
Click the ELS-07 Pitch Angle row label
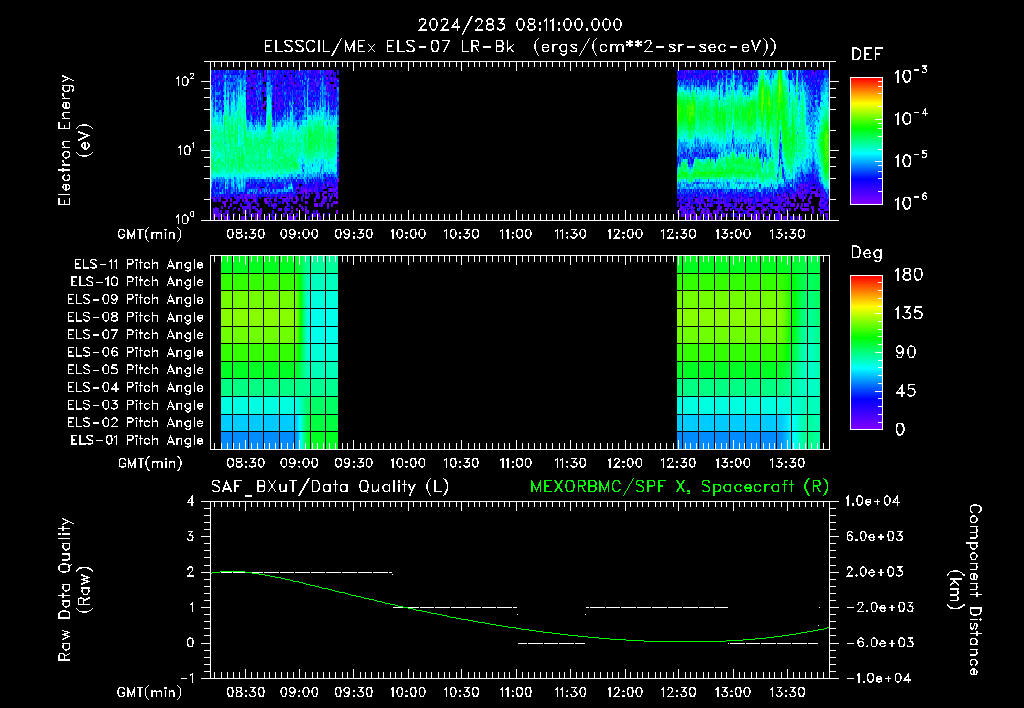tap(136, 334)
